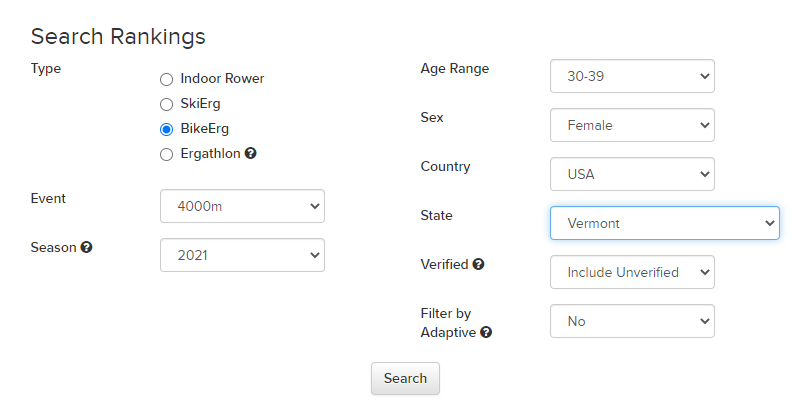801x401 pixels.
Task: Select the BikeErg radio button
Action: (167, 129)
